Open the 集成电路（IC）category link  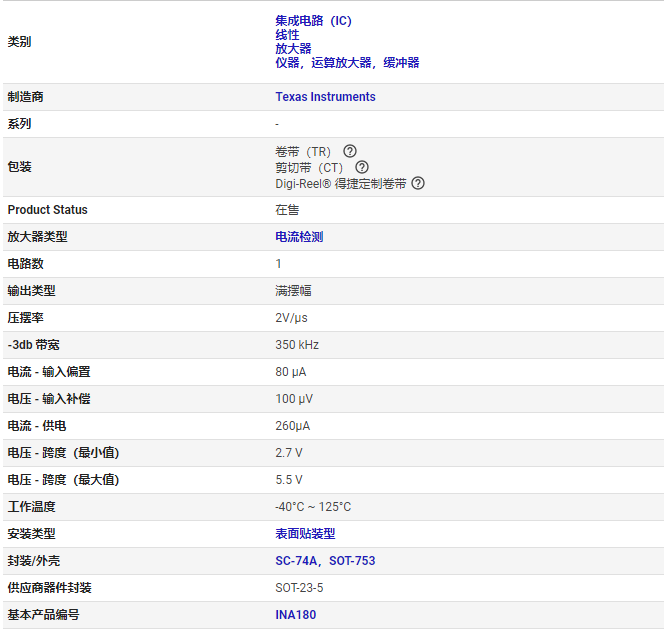click(x=313, y=20)
